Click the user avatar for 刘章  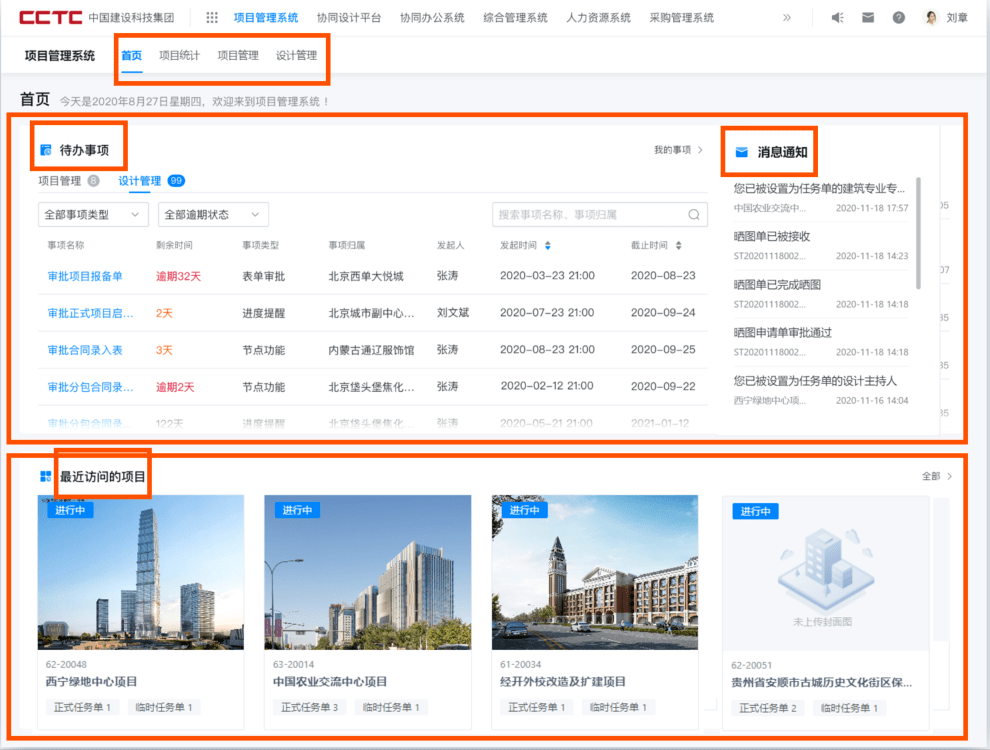coord(931,18)
